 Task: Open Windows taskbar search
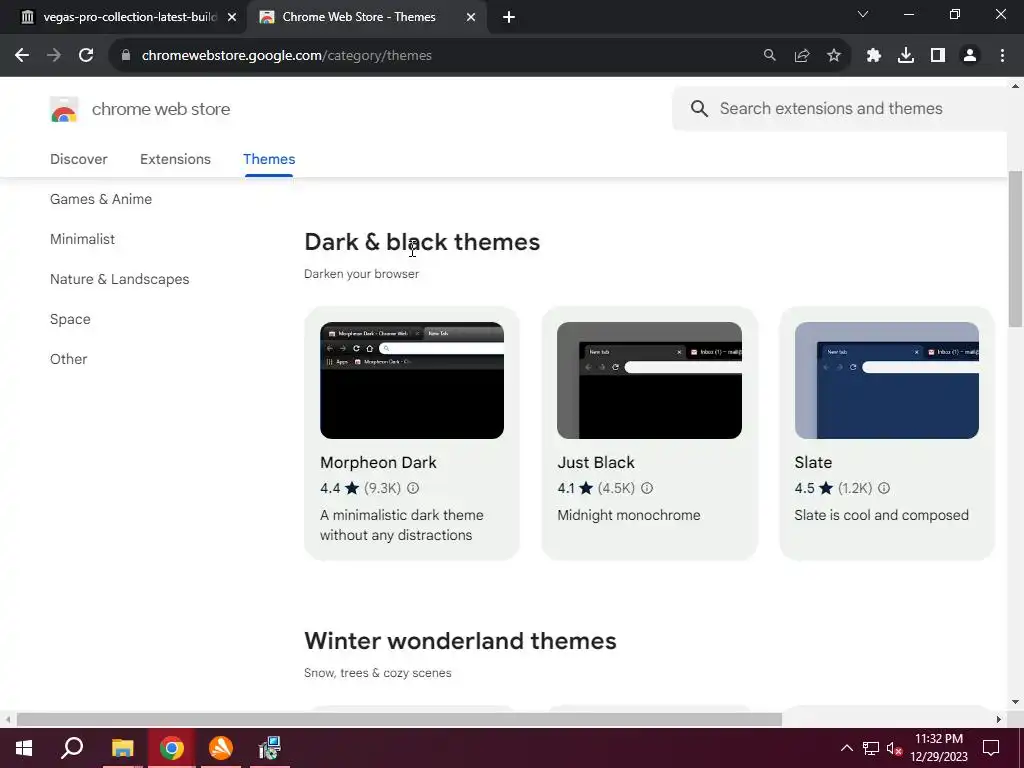[x=72, y=748]
